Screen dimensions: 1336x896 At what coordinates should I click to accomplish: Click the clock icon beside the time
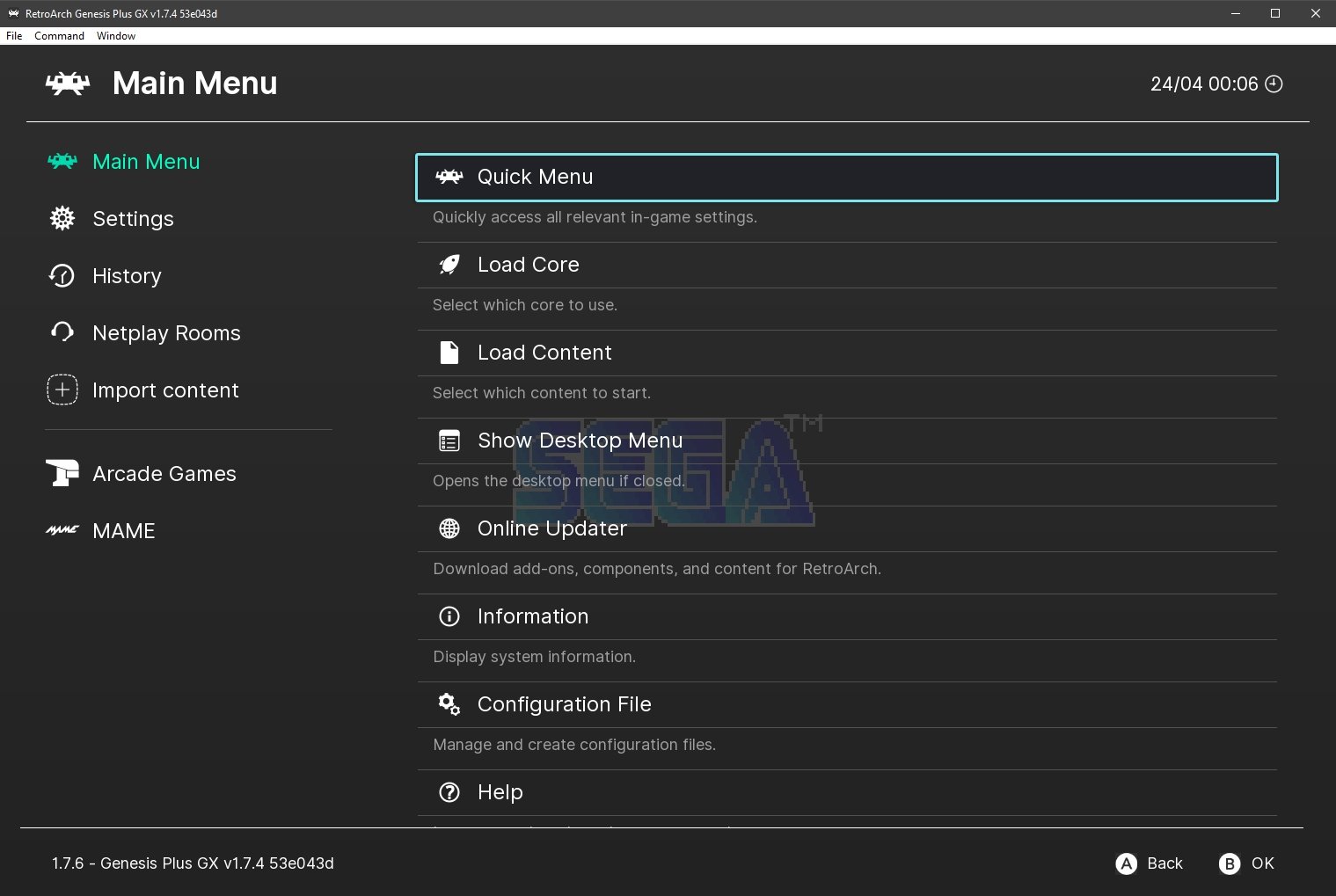[1274, 84]
